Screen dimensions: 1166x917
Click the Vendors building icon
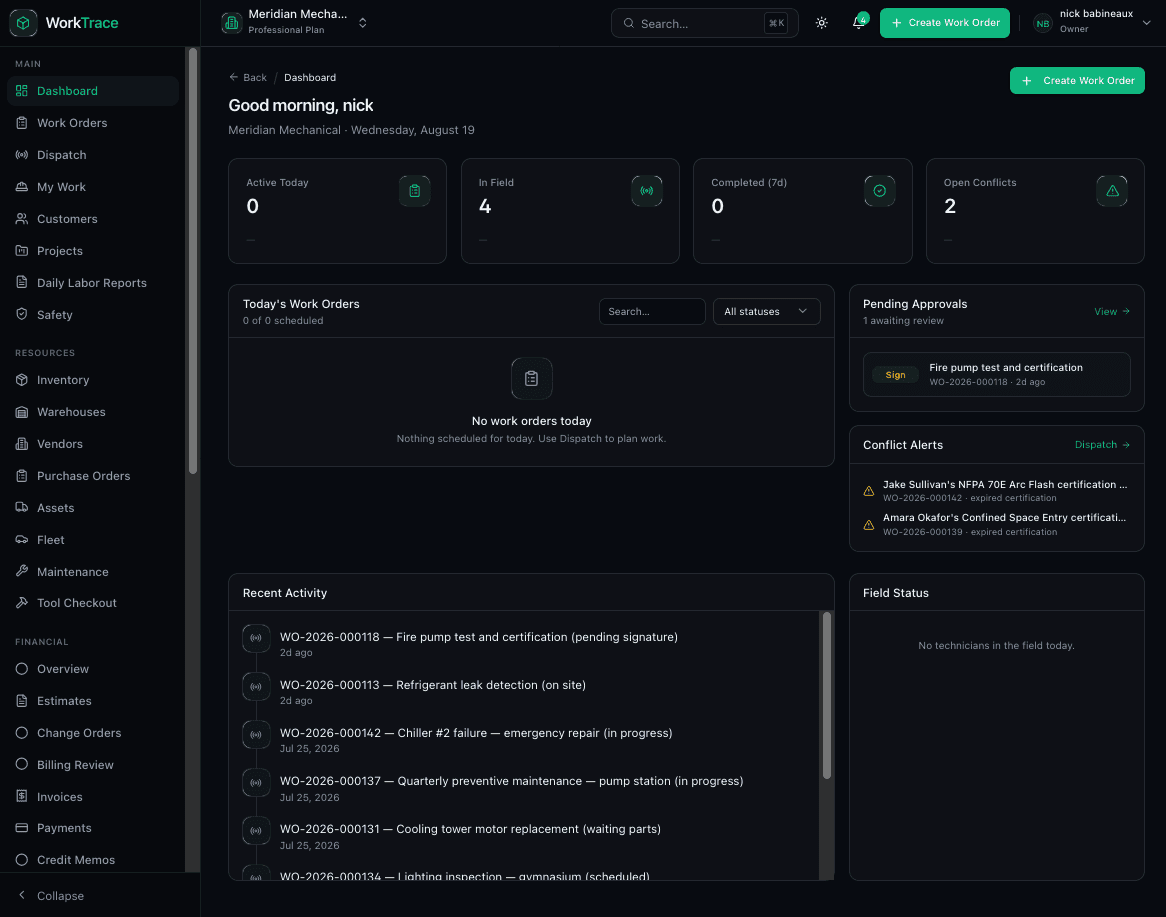coord(22,443)
